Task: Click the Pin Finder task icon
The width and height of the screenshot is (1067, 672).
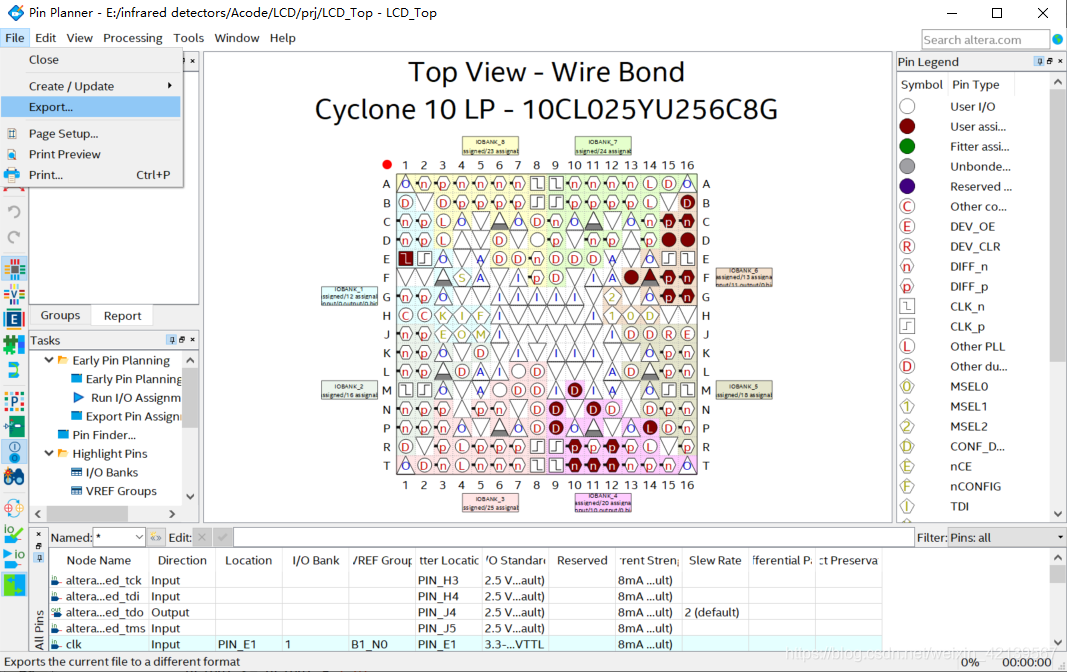Action: (x=63, y=435)
